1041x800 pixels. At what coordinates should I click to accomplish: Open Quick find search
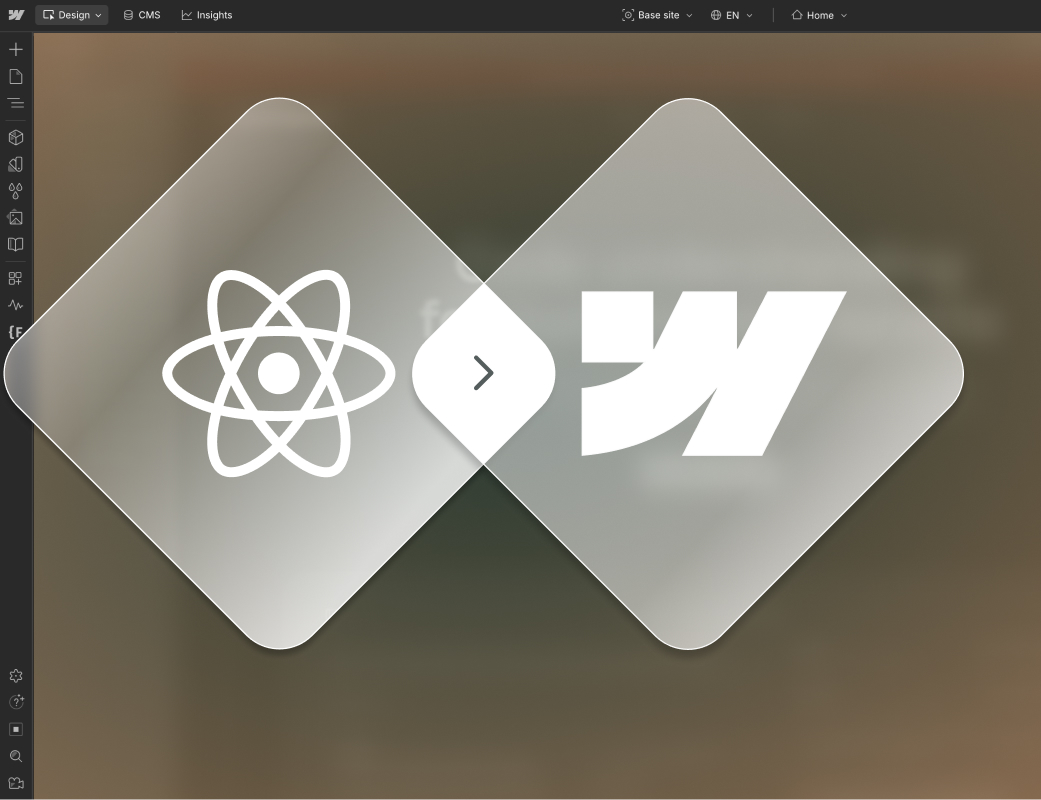[16, 756]
